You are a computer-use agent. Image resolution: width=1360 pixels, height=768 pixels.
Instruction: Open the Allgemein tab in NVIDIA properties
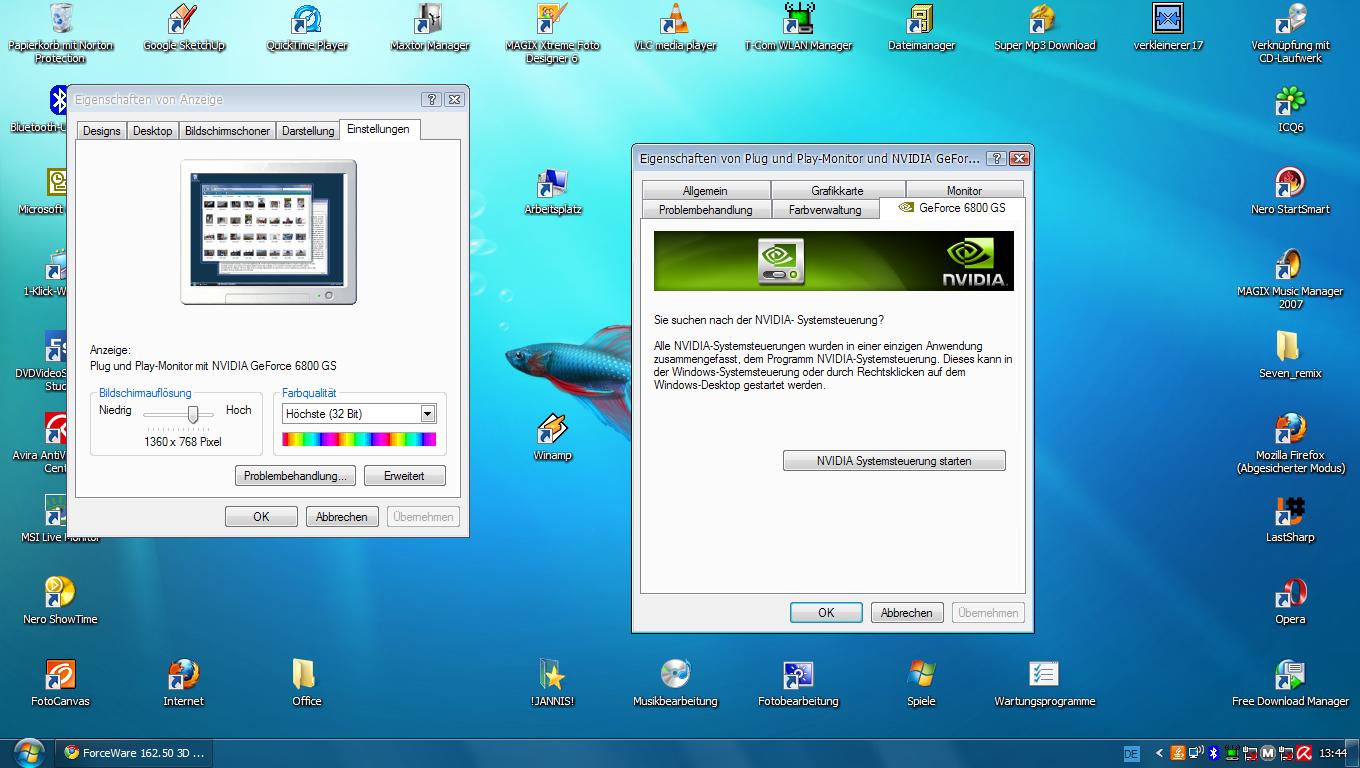[x=705, y=190]
